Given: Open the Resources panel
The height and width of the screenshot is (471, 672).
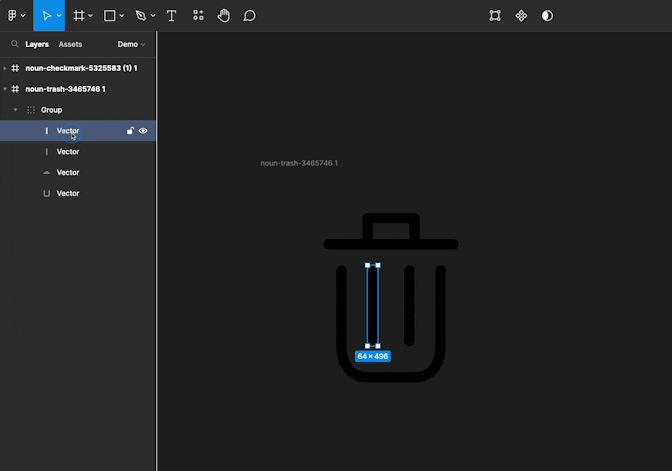Looking at the screenshot, I should click(198, 16).
